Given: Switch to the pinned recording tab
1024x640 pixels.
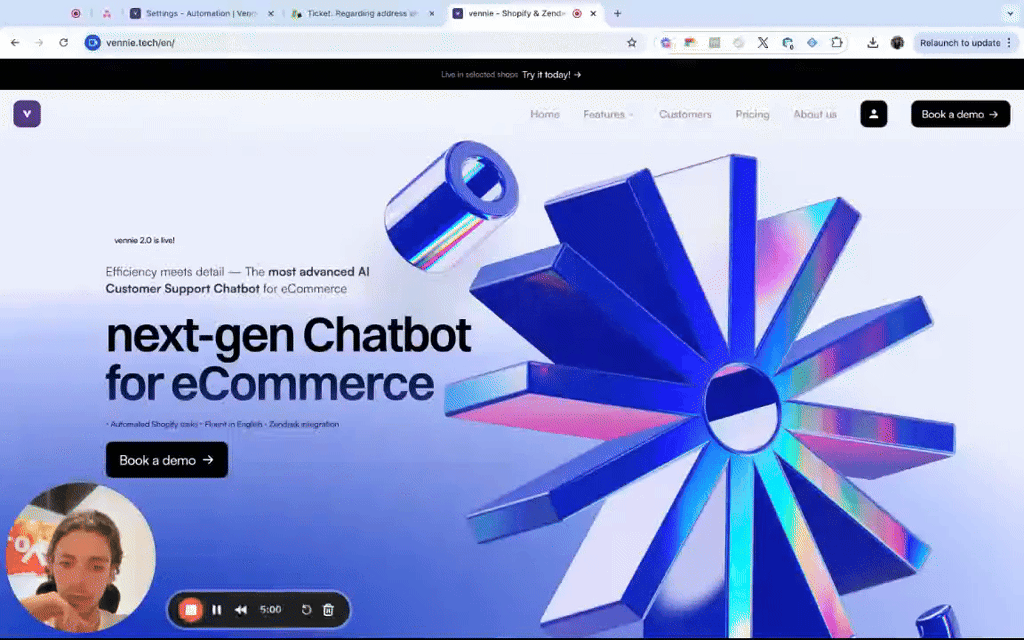Looking at the screenshot, I should tap(76, 13).
